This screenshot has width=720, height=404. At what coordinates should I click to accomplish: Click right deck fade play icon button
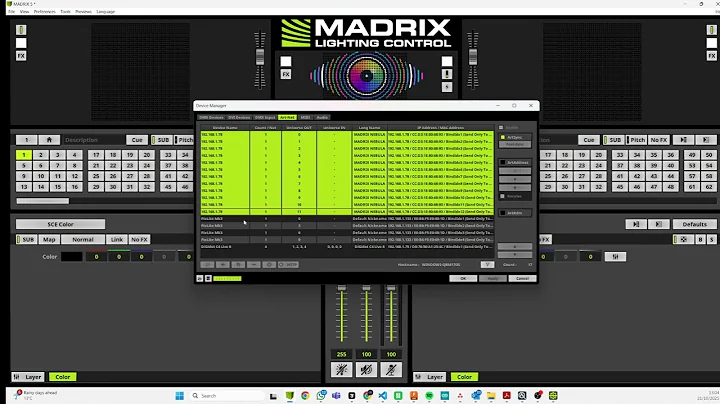pyautogui.click(x=636, y=224)
